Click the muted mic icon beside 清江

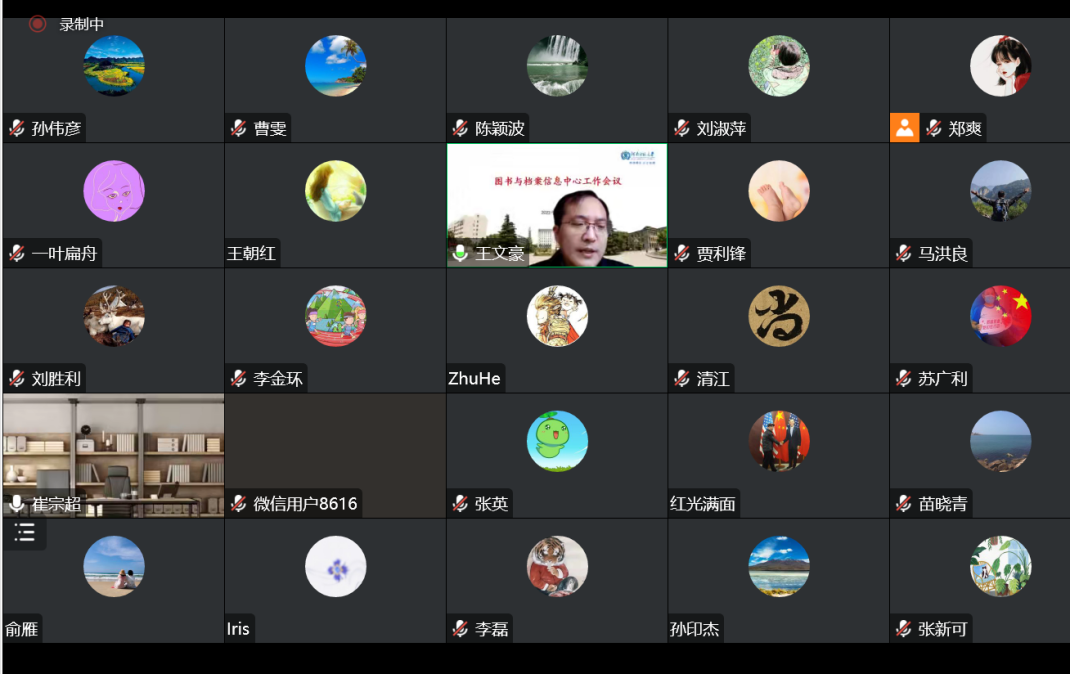[682, 378]
